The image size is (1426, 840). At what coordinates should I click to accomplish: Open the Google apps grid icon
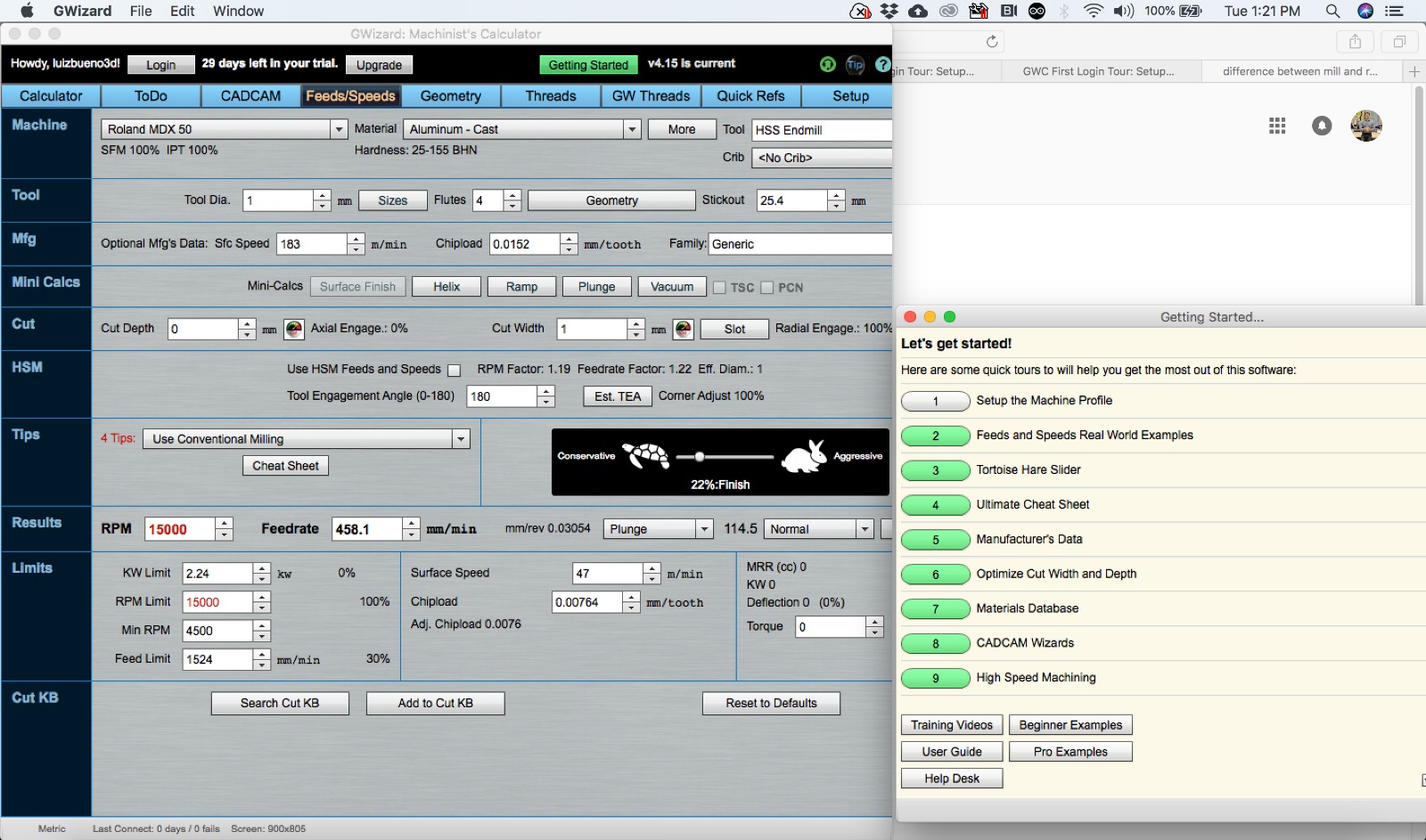[1277, 126]
